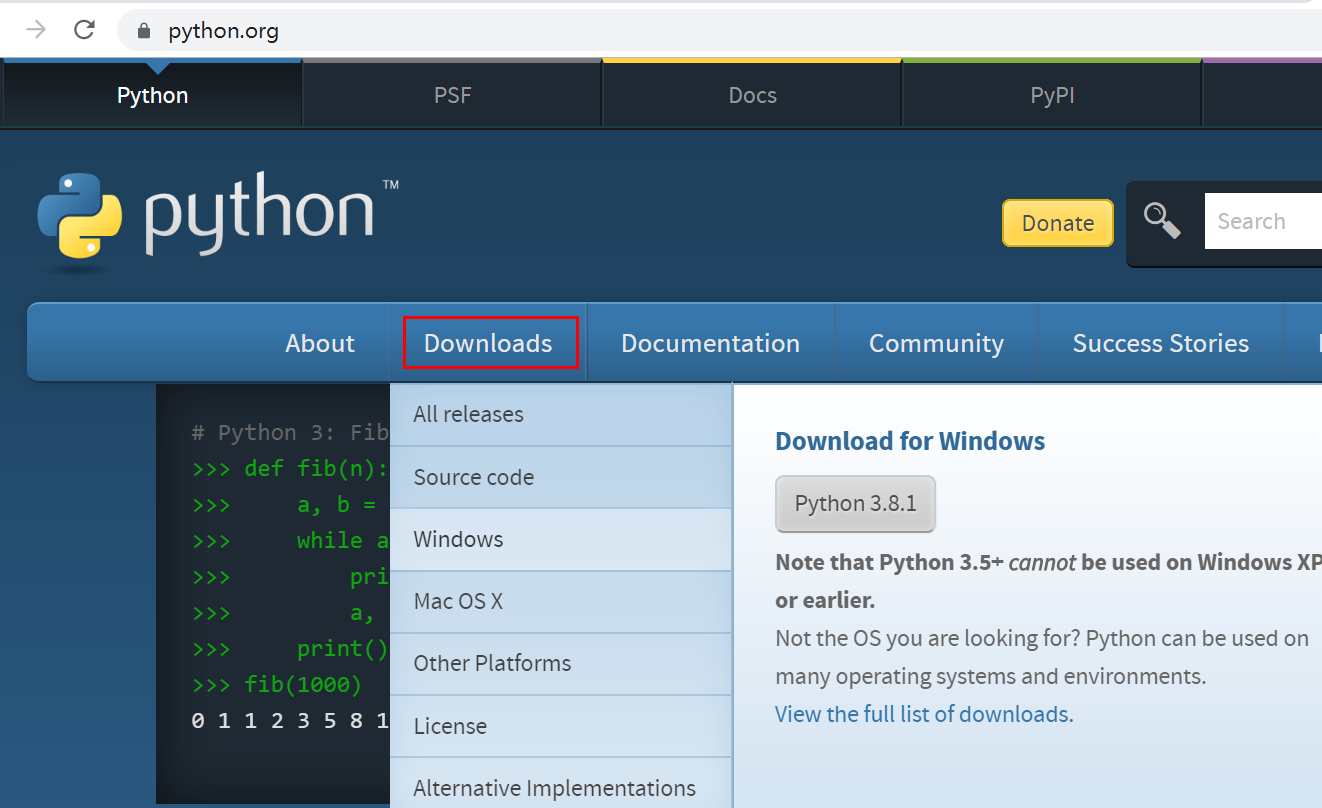1322x808 pixels.
Task: Choose Windows in the Downloads menu
Action: point(560,539)
